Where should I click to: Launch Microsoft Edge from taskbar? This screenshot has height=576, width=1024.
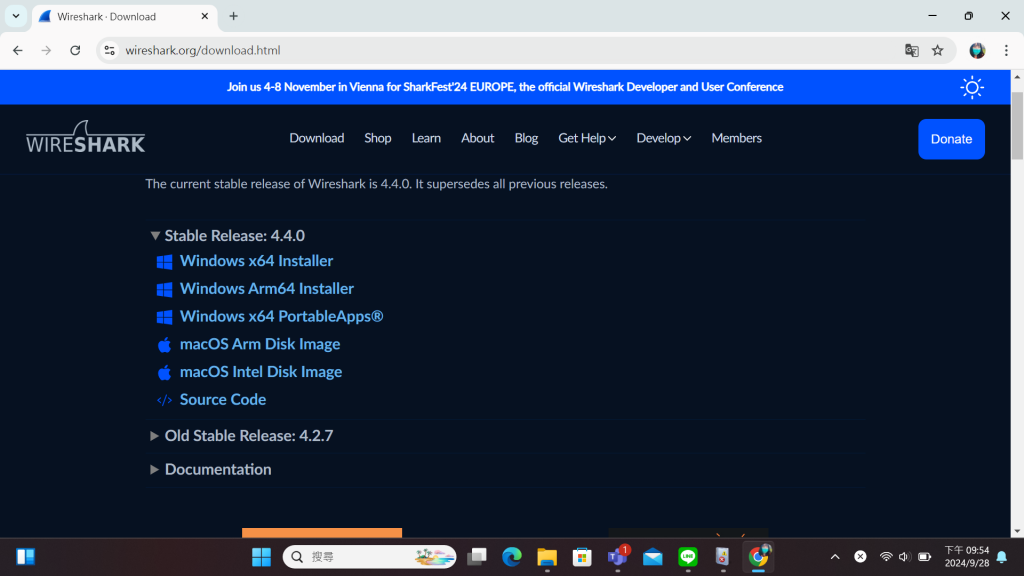click(512, 557)
